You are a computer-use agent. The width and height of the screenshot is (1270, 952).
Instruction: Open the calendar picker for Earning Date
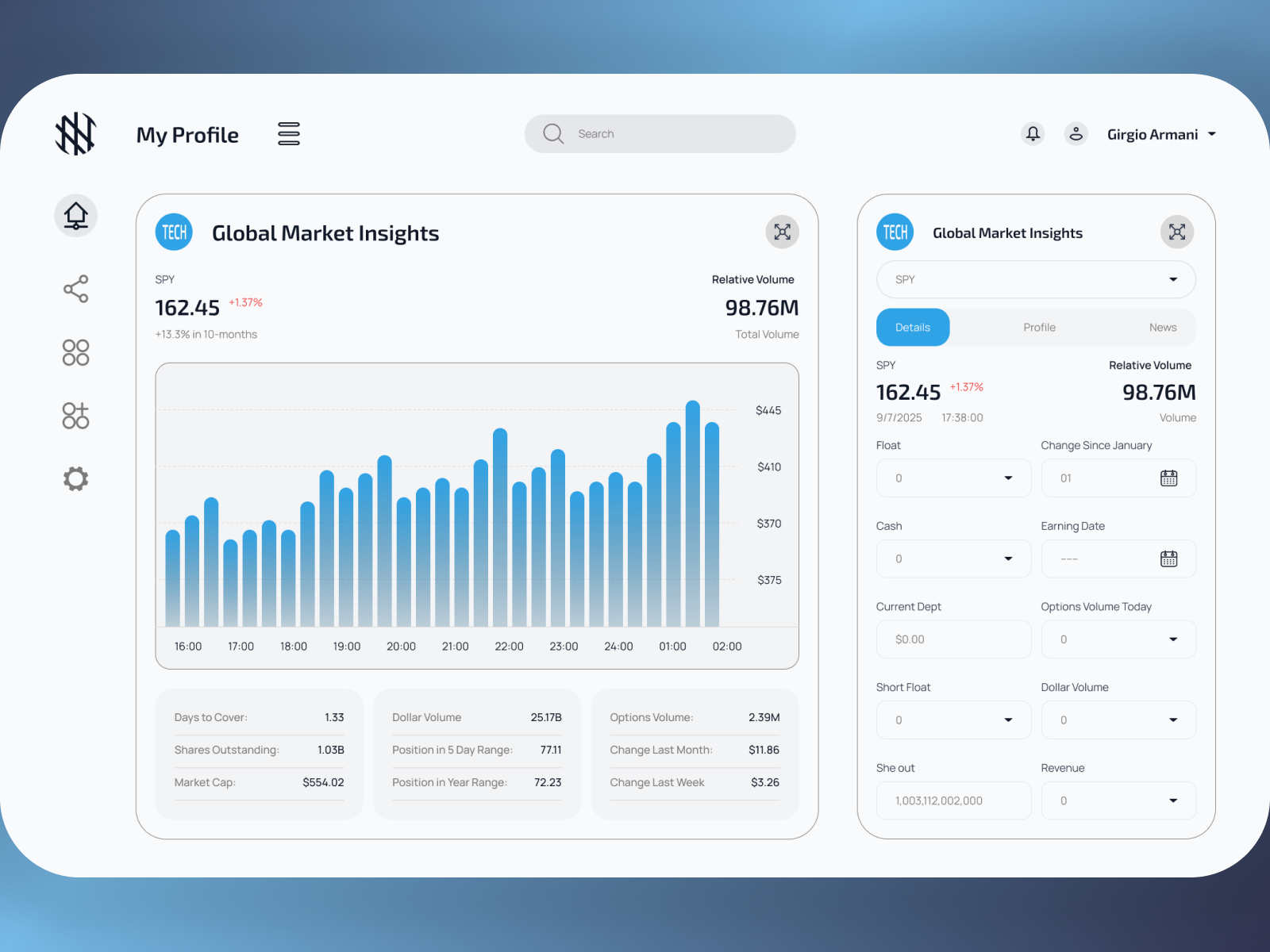coord(1169,559)
